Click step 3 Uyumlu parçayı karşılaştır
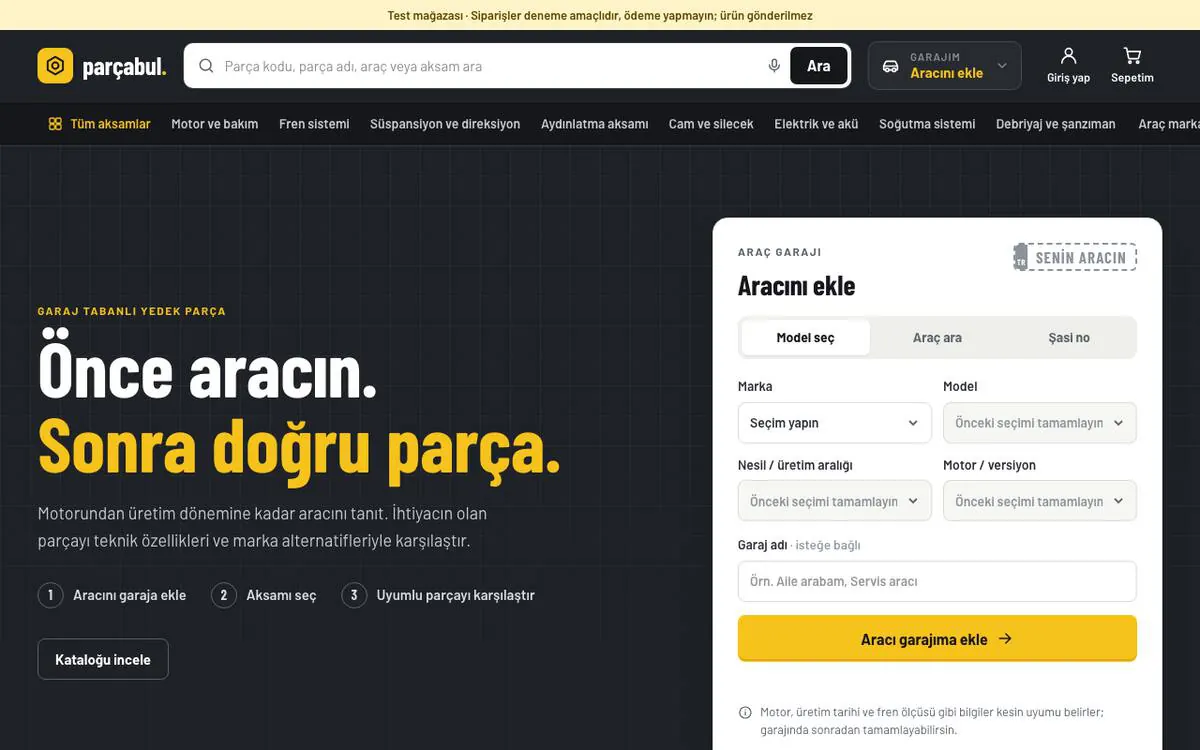 (438, 595)
